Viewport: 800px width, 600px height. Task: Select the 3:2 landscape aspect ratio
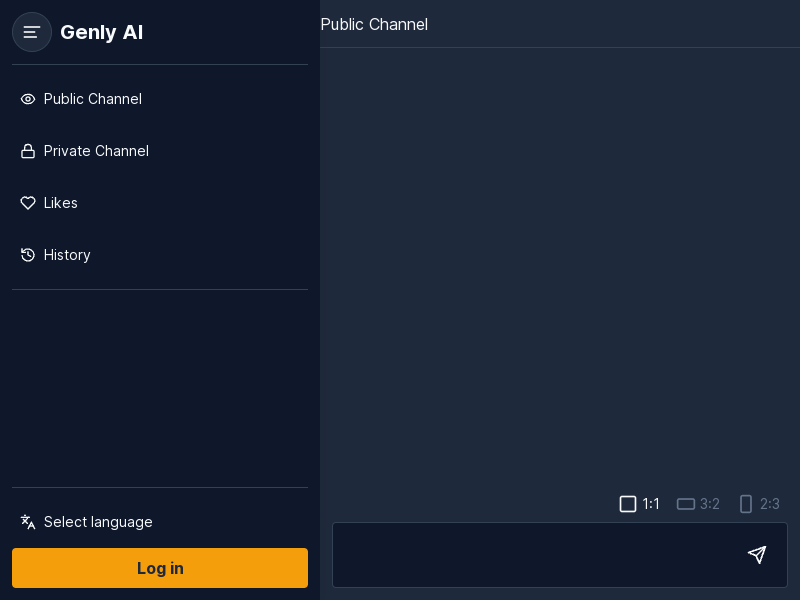698,504
